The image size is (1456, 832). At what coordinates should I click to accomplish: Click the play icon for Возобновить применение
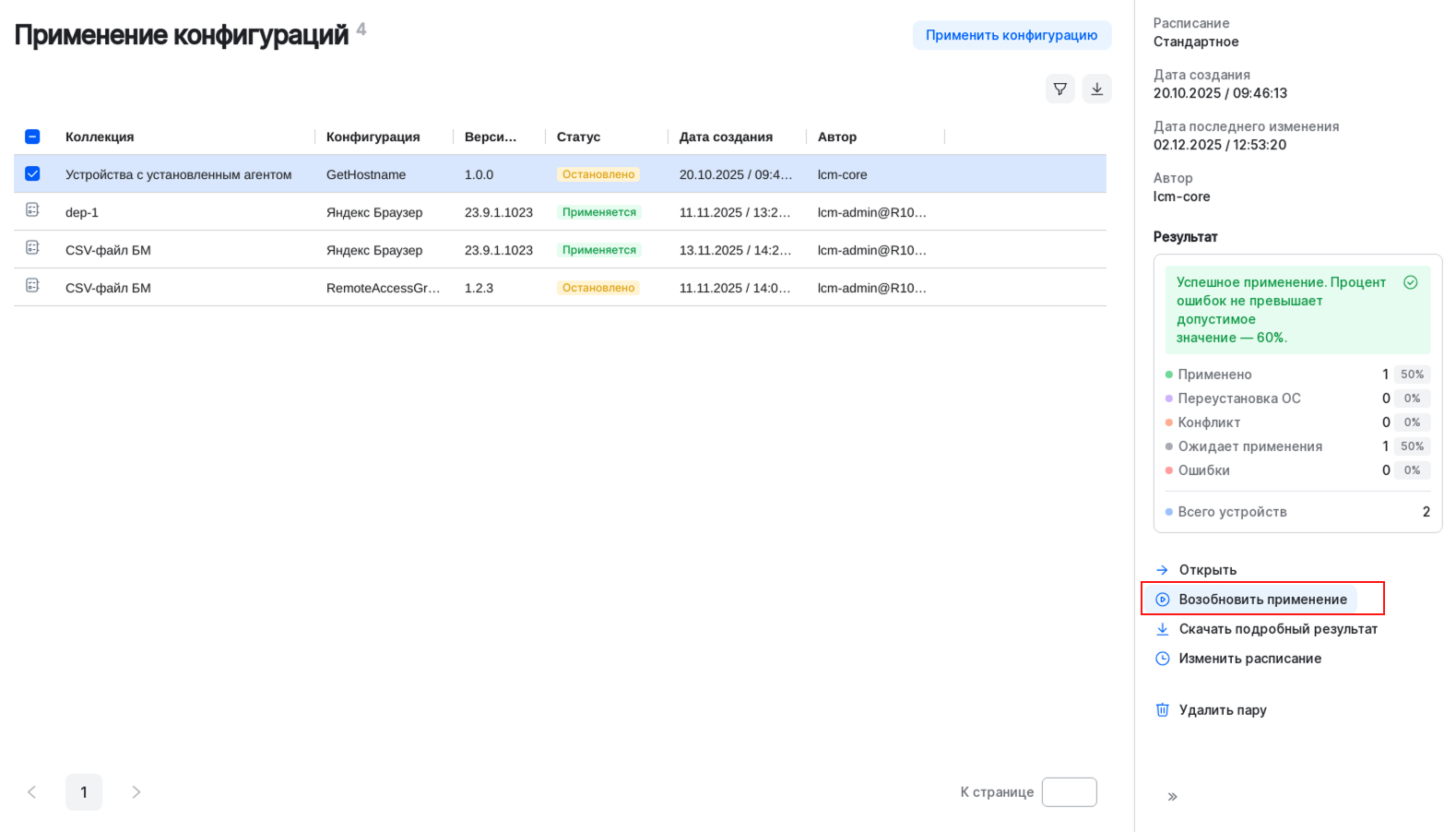(x=1162, y=600)
